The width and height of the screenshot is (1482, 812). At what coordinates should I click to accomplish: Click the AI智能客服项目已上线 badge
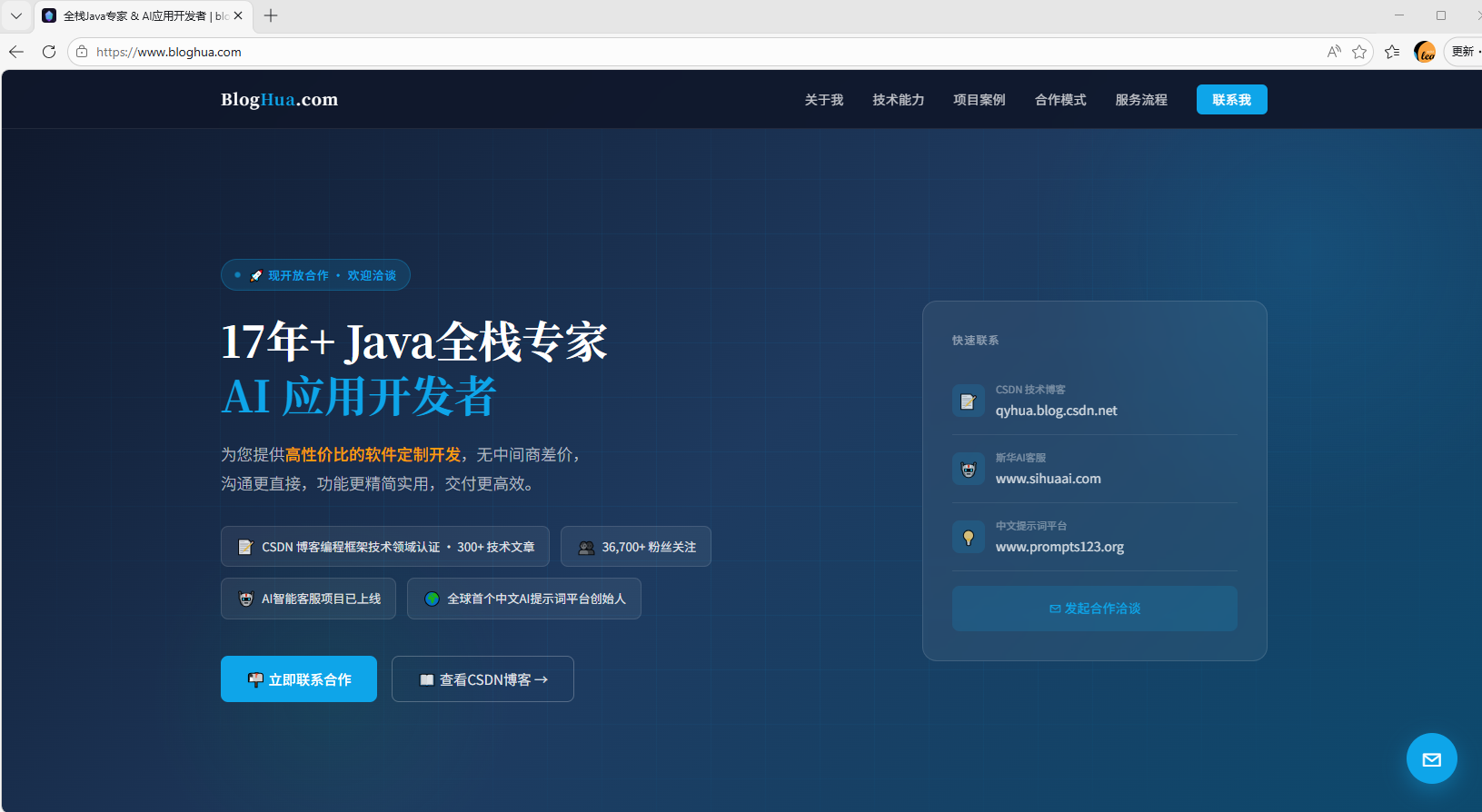click(x=308, y=599)
